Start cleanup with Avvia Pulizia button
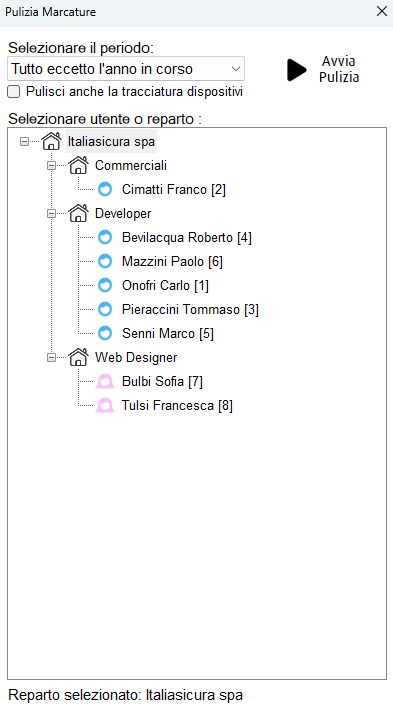The image size is (393, 704). point(323,70)
